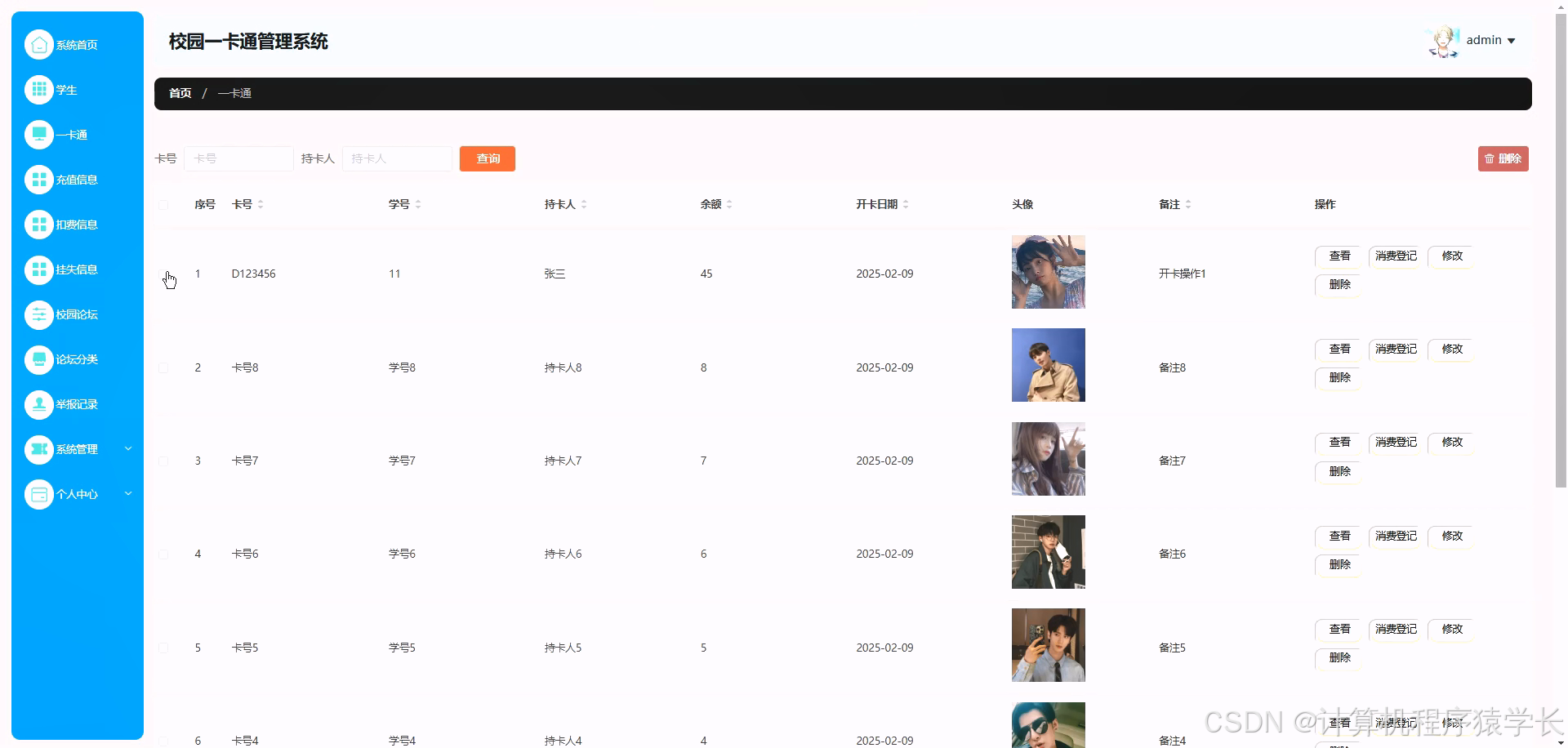Click the 举报记录 report icon
1568x748 pixels.
(38, 404)
